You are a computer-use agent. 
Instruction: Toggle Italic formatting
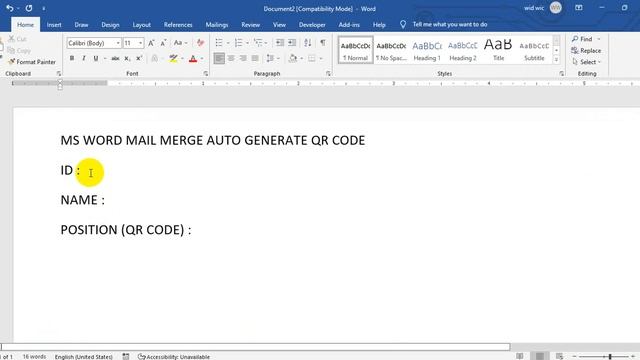[84, 59]
